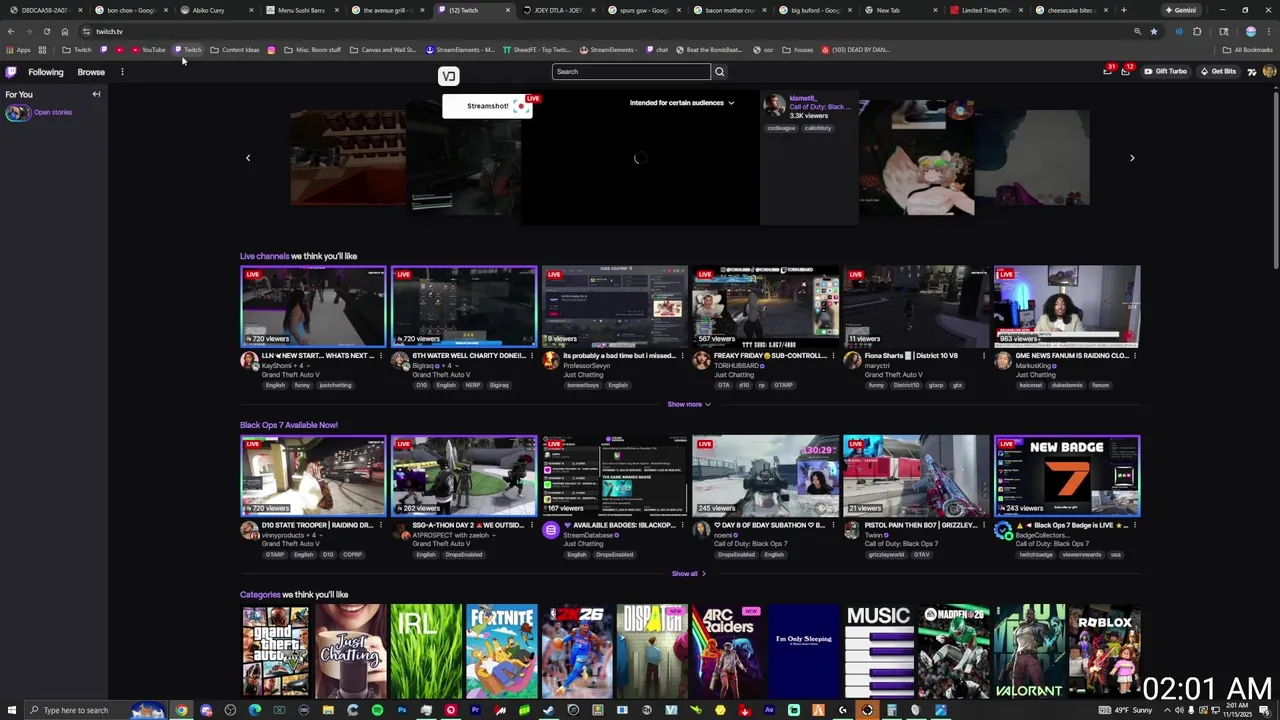Open Beat the BombBeat bookmark
This screenshot has height=720, width=1280.
click(709, 50)
